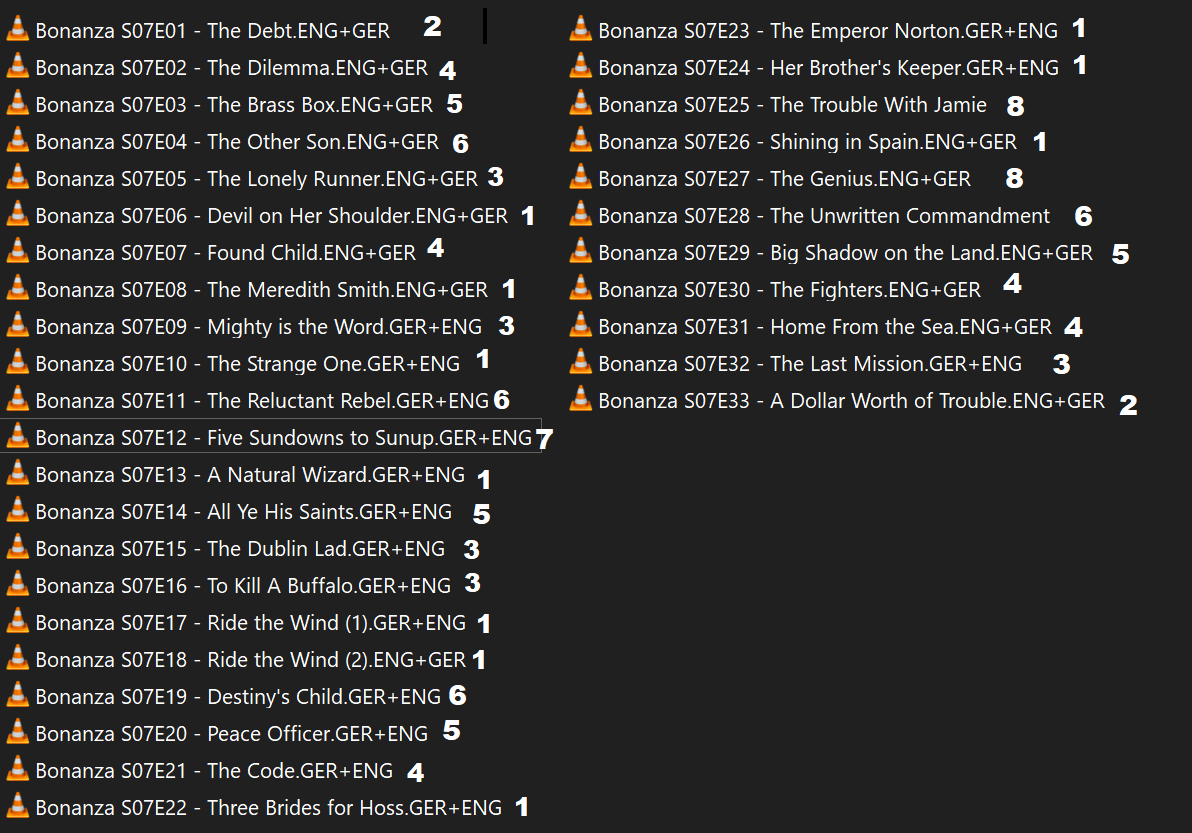Click VLC icon for S07E32 The Last Mission
1192x833 pixels.
click(581, 363)
